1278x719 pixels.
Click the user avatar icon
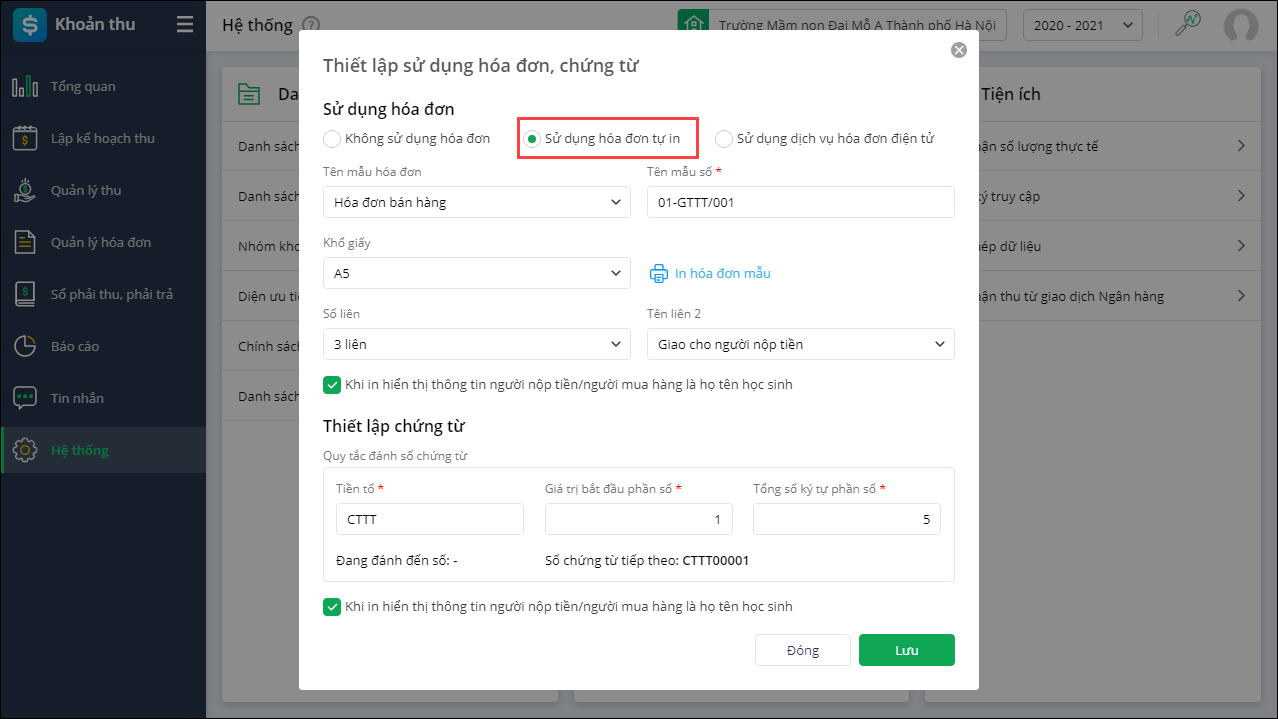click(1241, 25)
